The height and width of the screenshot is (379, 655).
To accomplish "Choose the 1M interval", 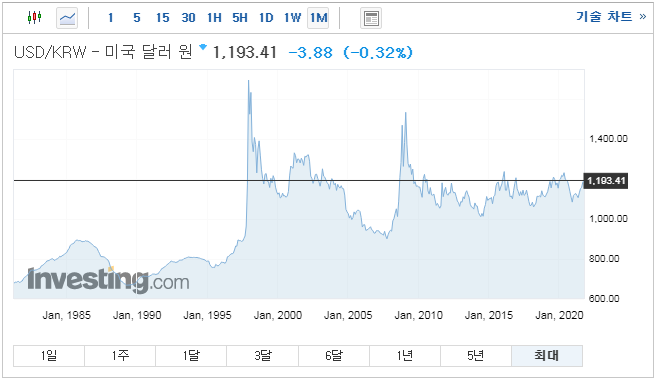I will coord(318,18).
